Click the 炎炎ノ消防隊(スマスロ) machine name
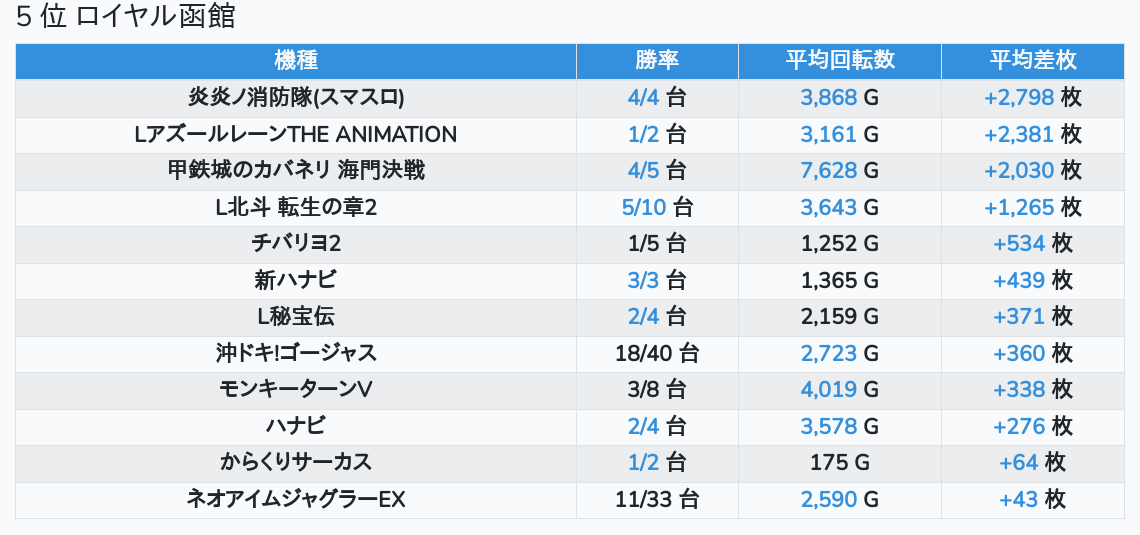This screenshot has width=1140, height=535. (x=296, y=98)
